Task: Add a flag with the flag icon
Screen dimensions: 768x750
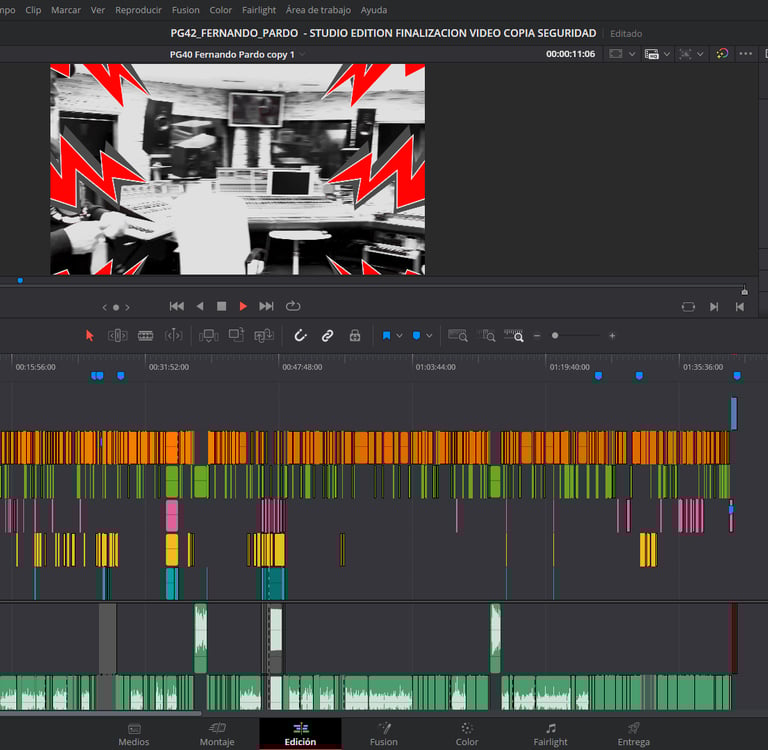Action: (x=386, y=336)
